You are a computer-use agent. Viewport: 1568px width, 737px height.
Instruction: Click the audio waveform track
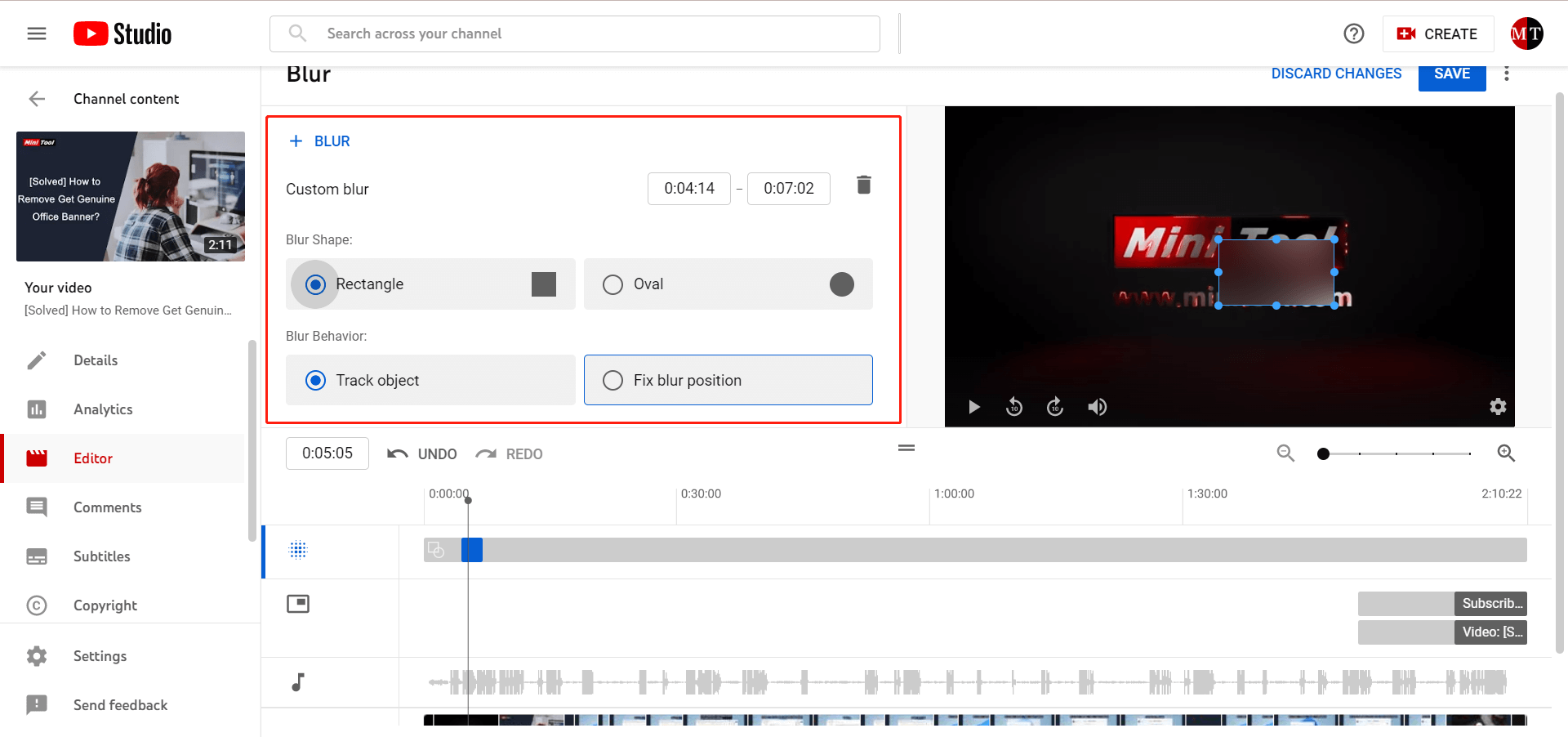[968, 682]
